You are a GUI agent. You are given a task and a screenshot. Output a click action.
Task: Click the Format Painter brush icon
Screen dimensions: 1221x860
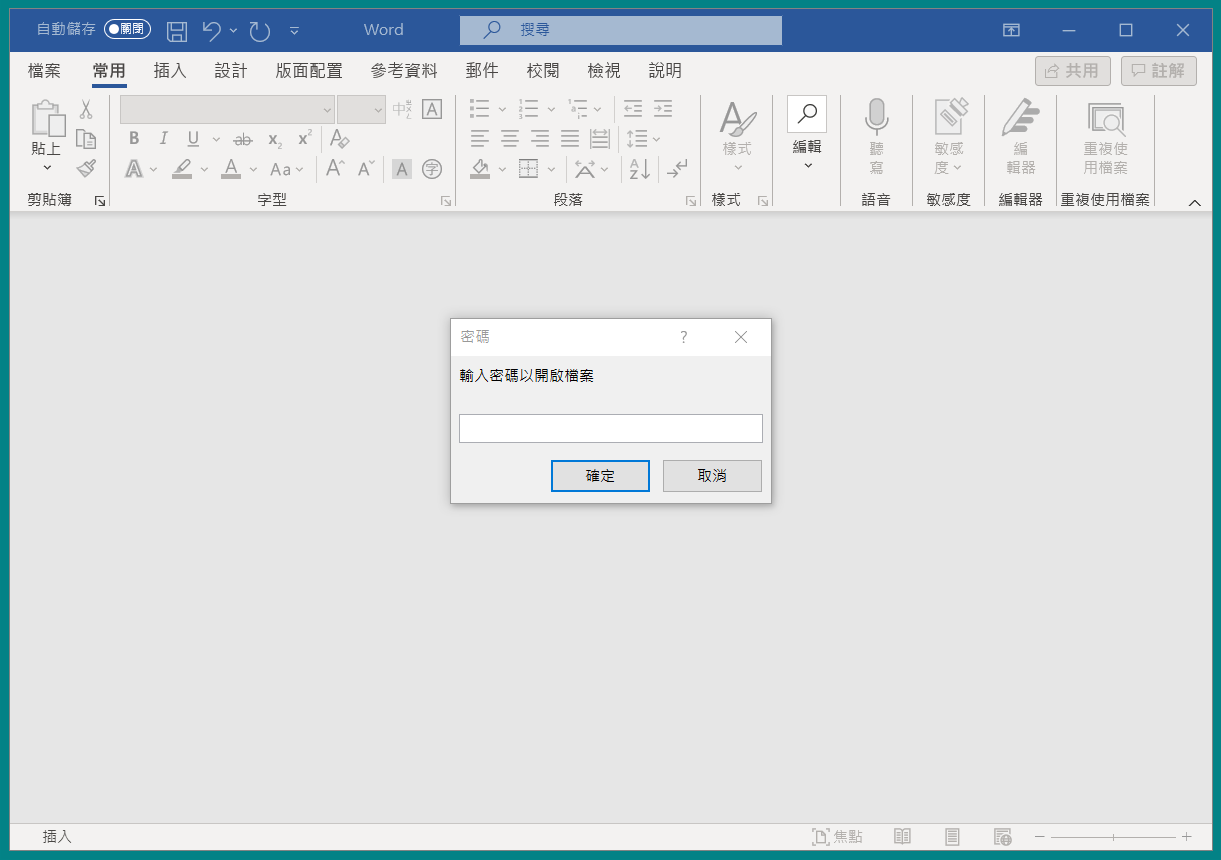click(x=86, y=168)
